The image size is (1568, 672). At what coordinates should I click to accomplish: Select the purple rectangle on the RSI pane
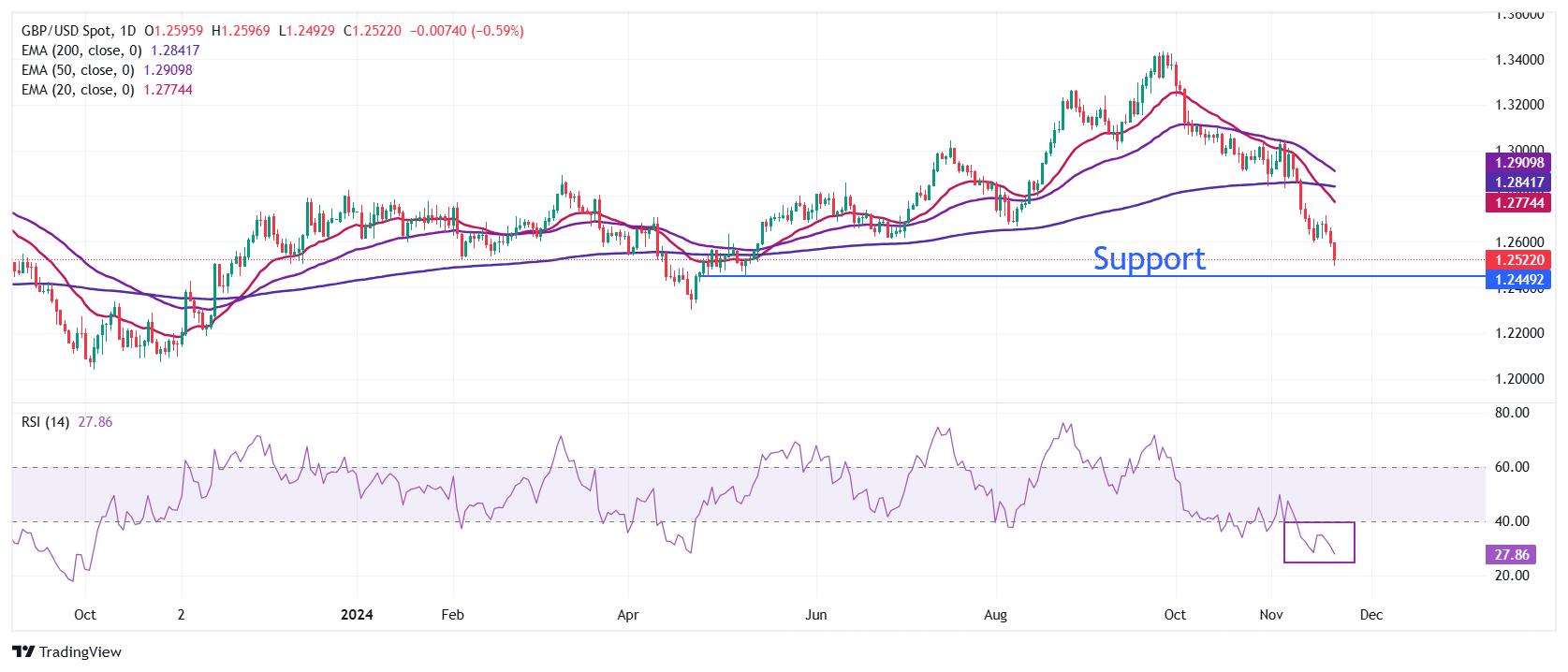(1319, 542)
